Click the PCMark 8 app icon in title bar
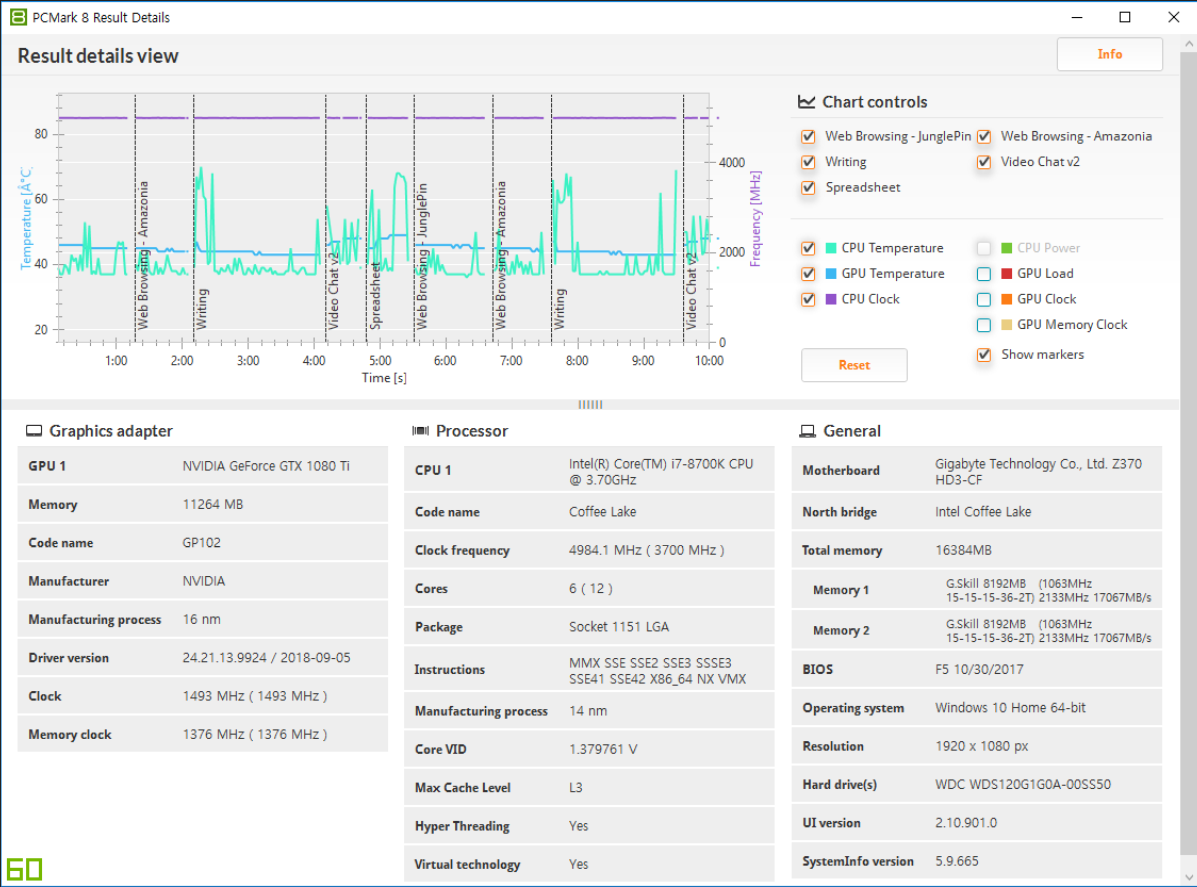The width and height of the screenshot is (1197, 887). coord(18,17)
